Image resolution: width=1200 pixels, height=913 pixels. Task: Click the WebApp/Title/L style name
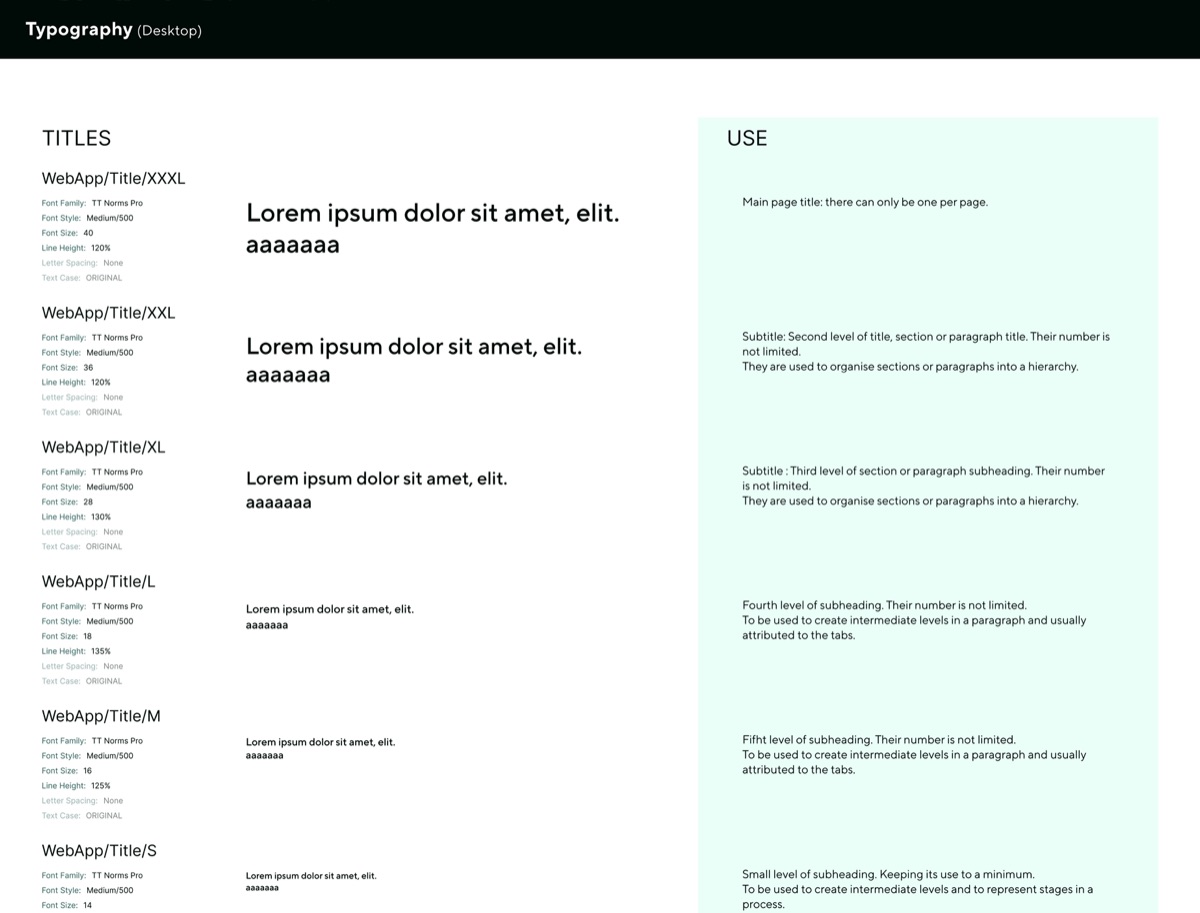98,582
